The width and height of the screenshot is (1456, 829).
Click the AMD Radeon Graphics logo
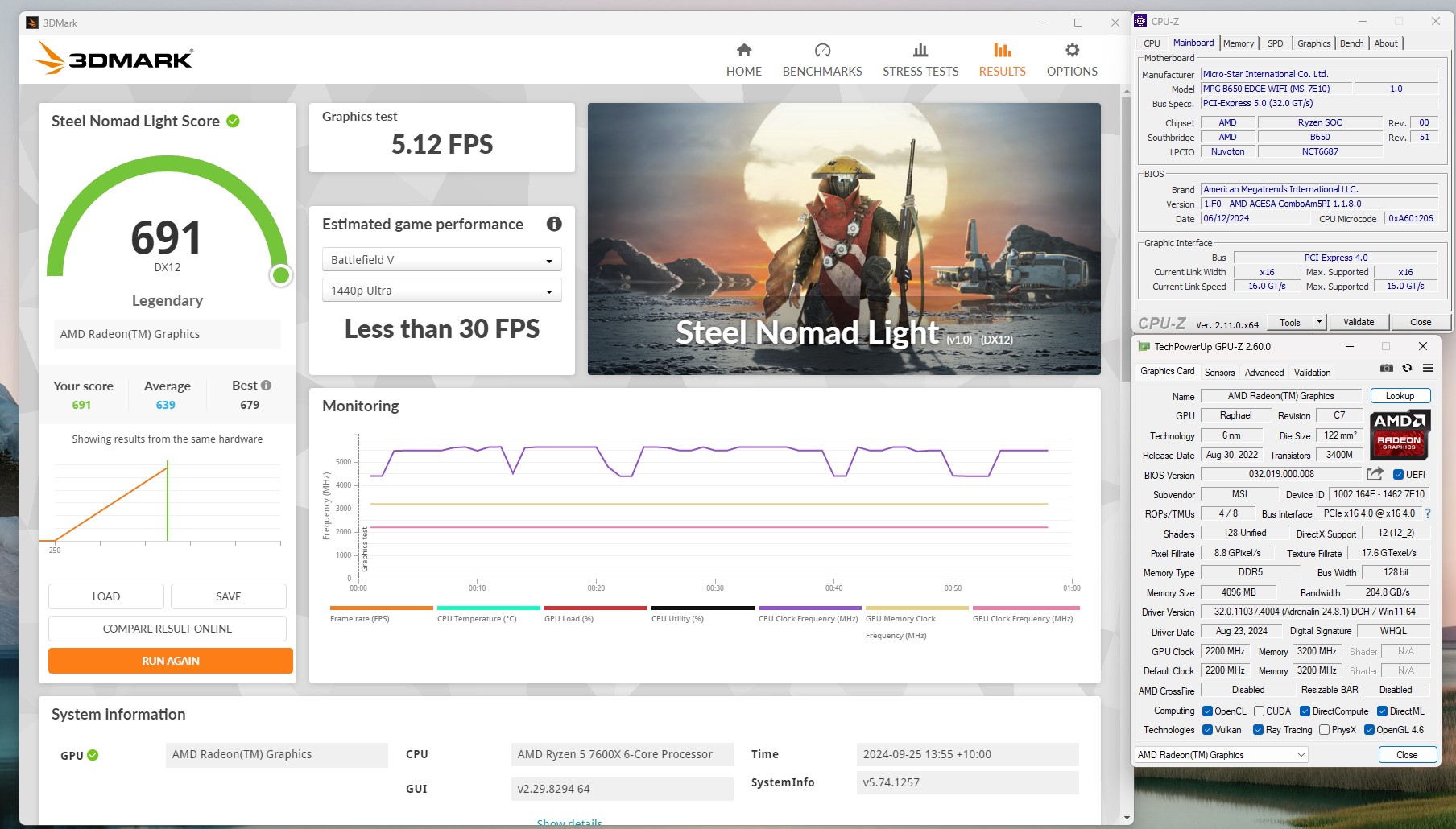(1400, 435)
